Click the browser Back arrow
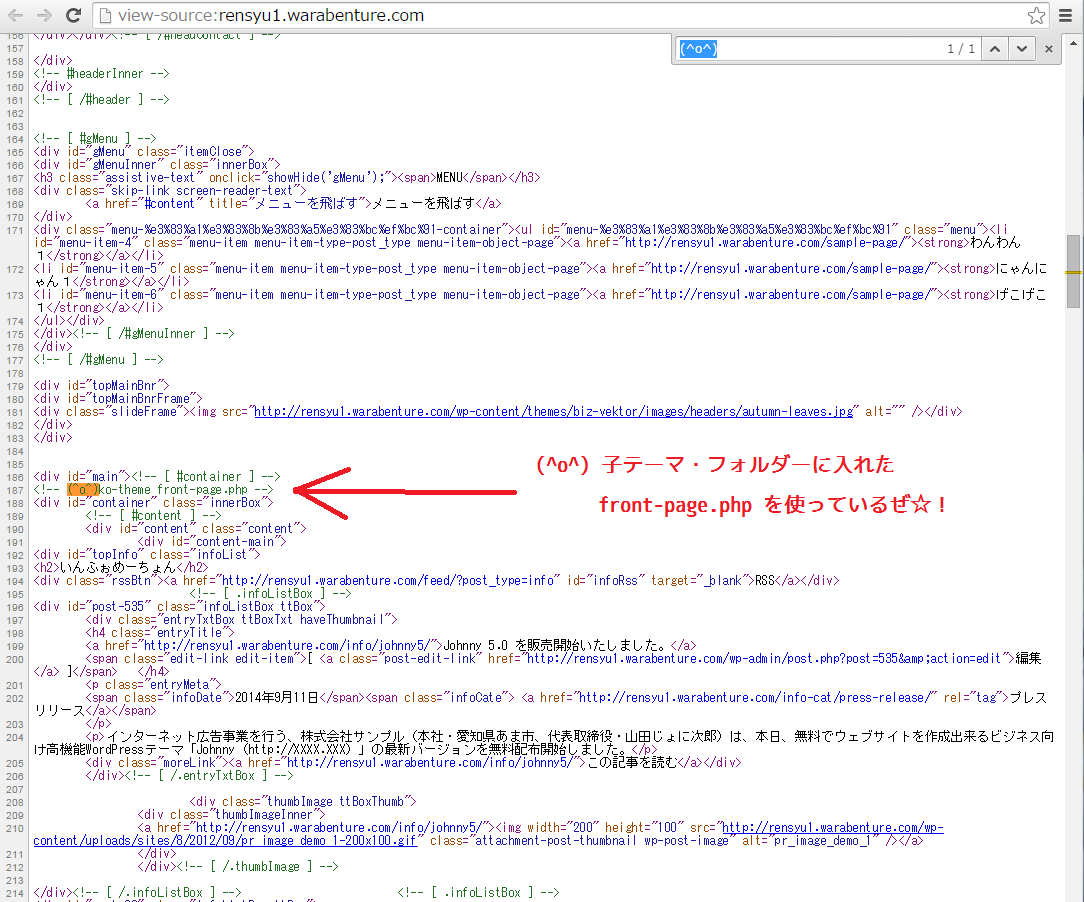The image size is (1084, 902). pos(15,15)
